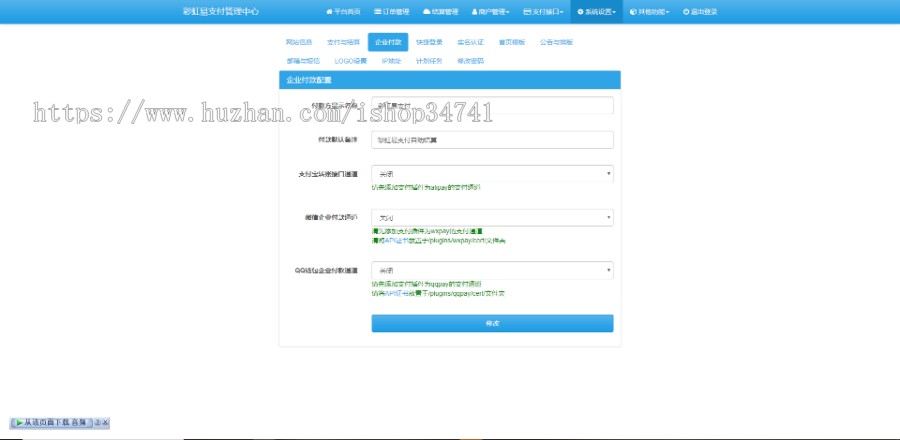Click the blue 修改 submit button

[x=491, y=323]
